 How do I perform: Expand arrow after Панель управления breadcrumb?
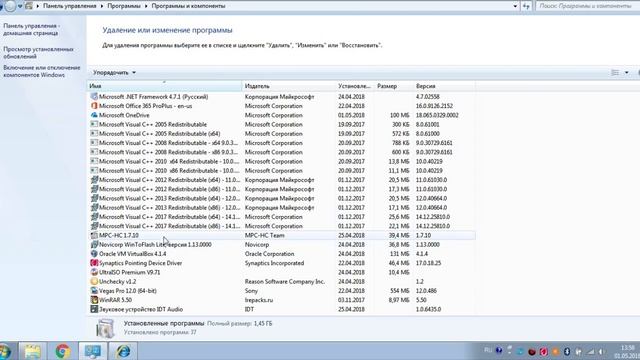[102, 6]
